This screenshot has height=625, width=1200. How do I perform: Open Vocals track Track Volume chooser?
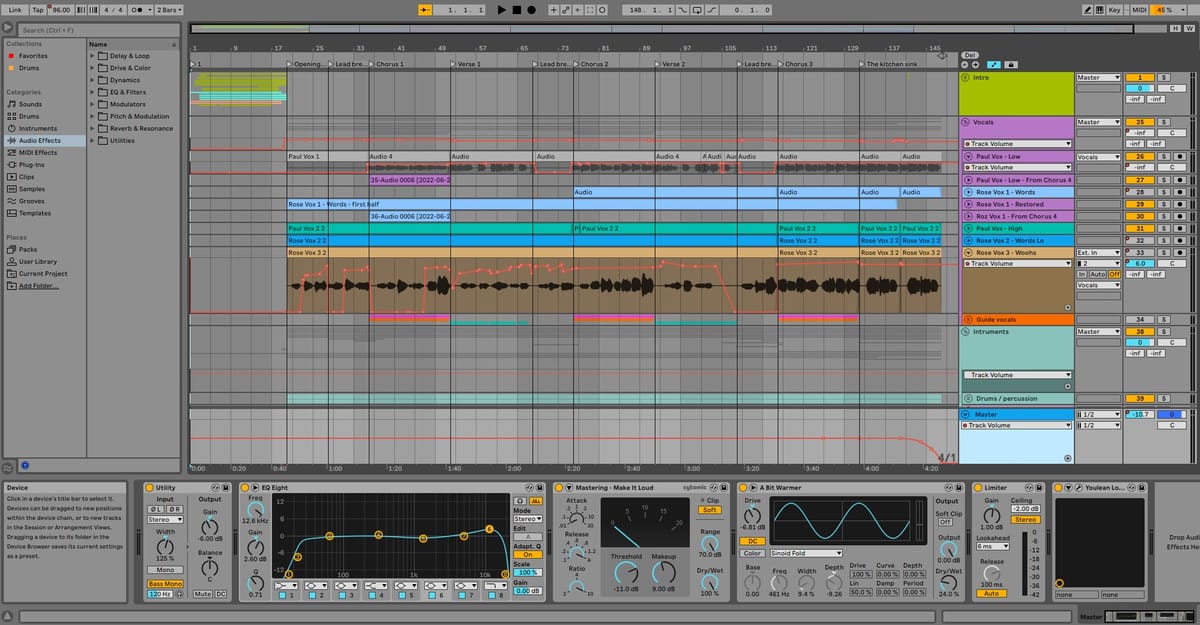pos(1017,143)
